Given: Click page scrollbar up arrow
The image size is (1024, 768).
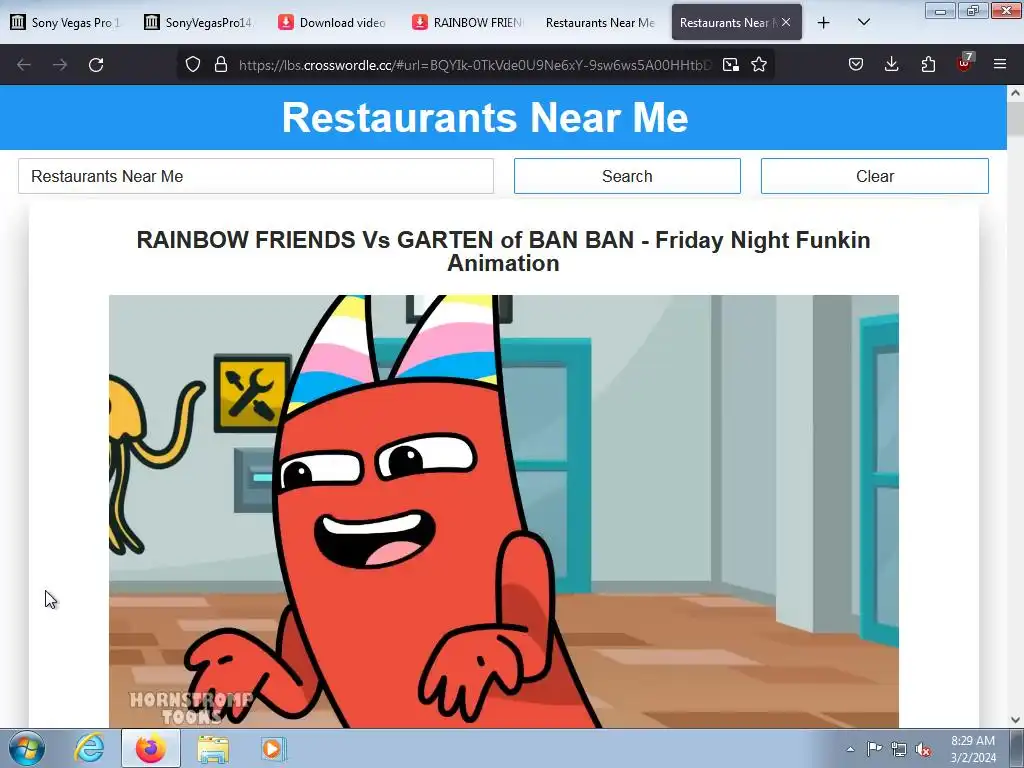Looking at the screenshot, I should coord(1015,93).
